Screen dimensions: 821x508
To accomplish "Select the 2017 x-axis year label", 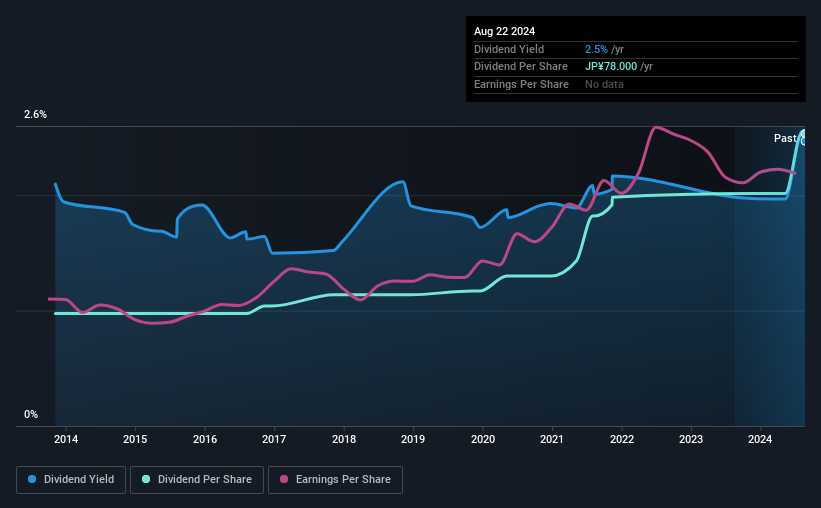I will [x=274, y=439].
